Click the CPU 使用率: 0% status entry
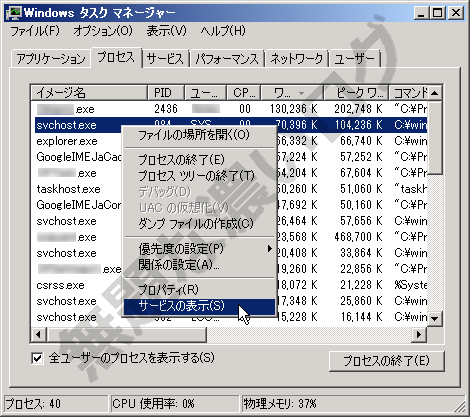Image resolution: width=470 pixels, height=417 pixels. (175, 404)
